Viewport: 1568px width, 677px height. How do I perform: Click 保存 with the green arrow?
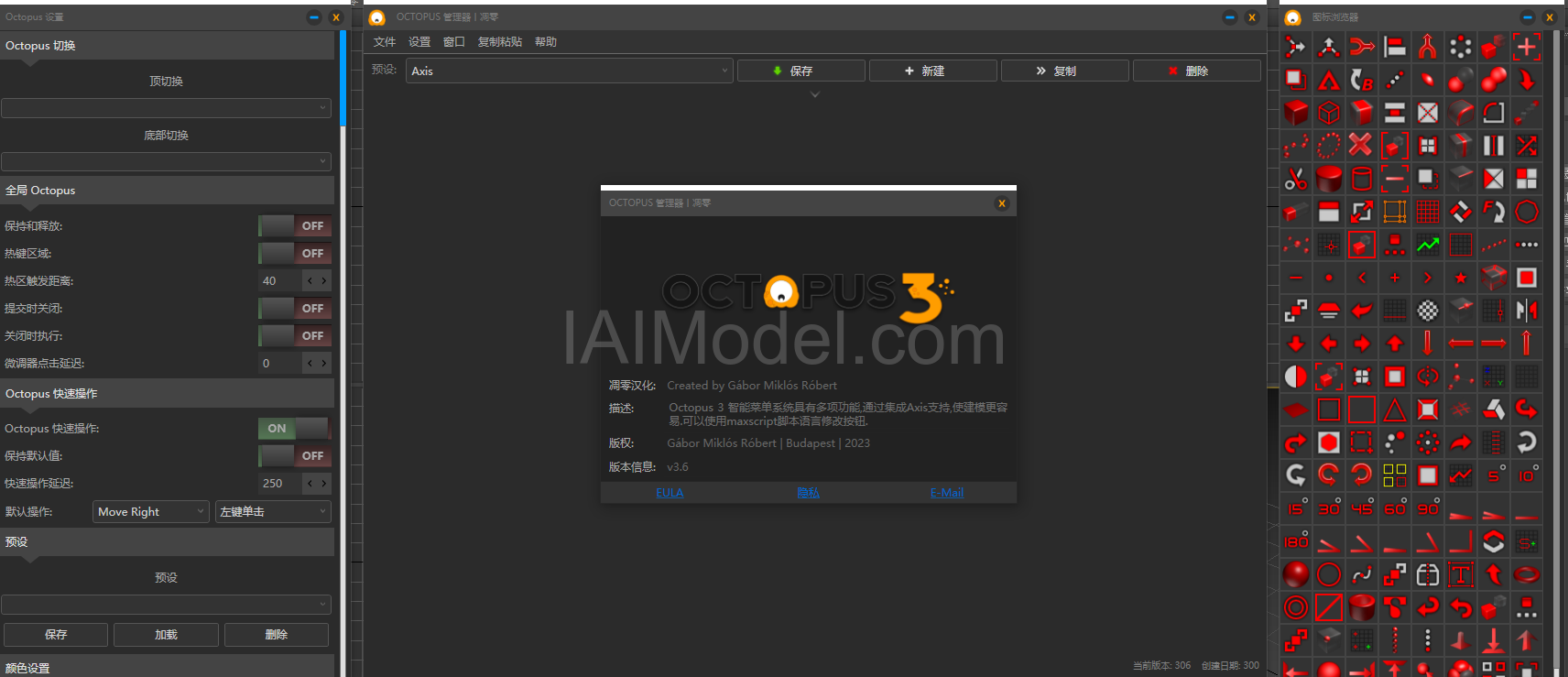(x=800, y=71)
